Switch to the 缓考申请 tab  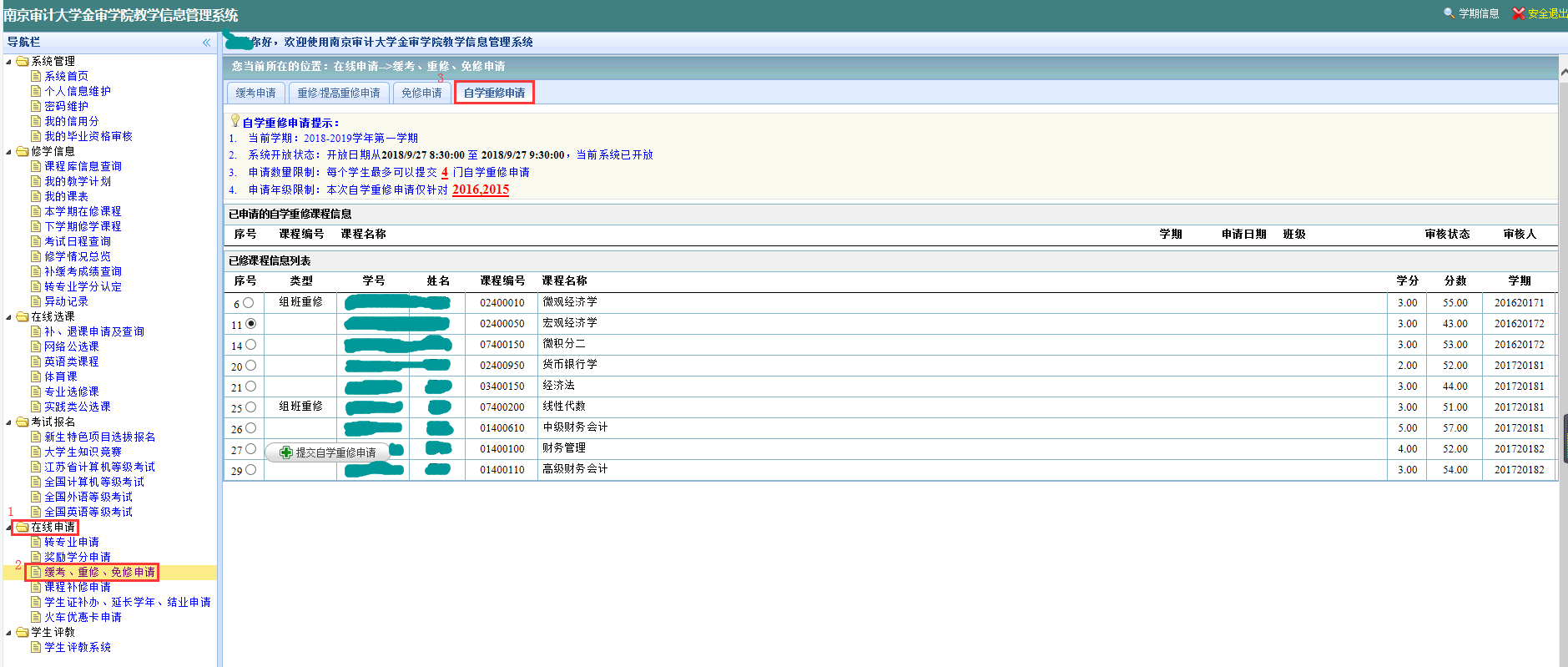click(255, 93)
